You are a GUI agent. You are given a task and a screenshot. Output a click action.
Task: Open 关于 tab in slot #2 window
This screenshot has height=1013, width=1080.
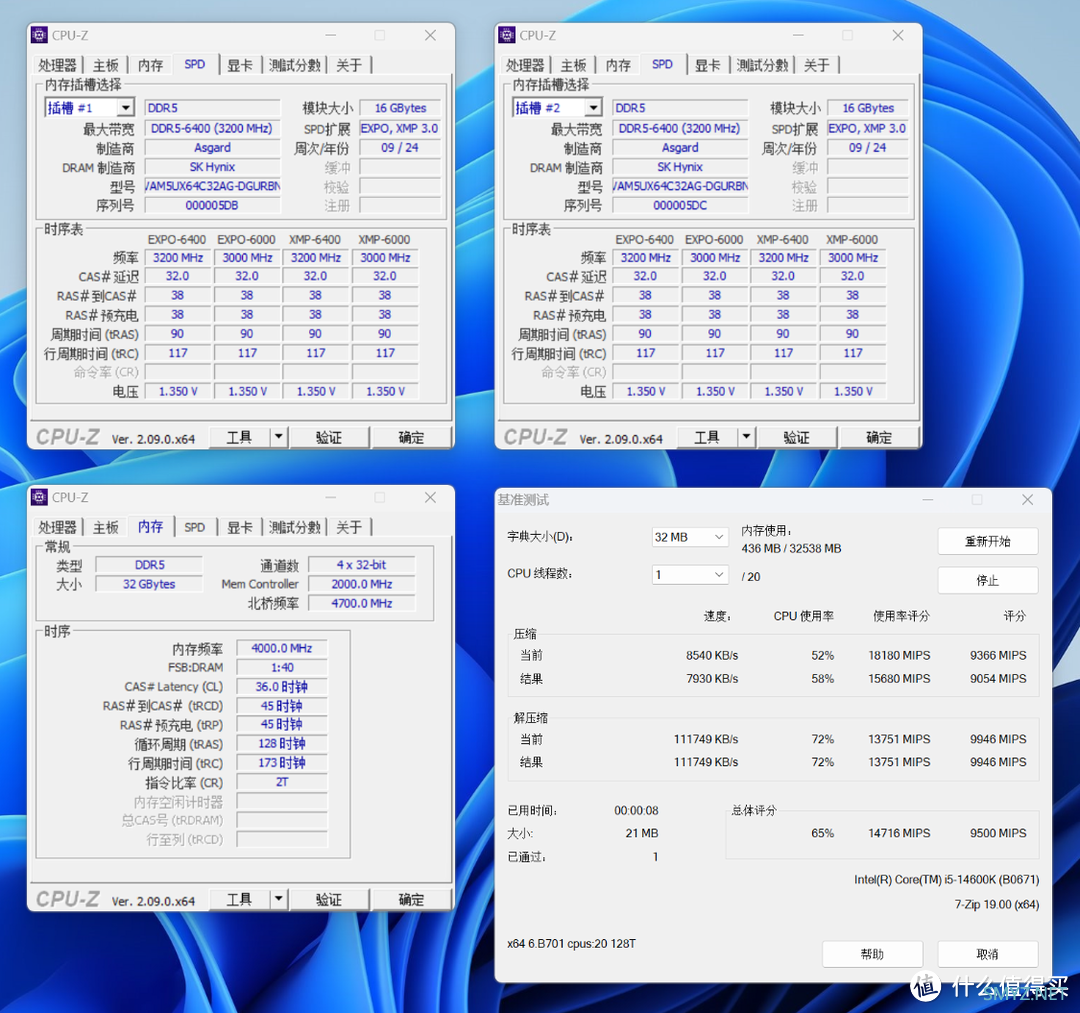tap(816, 65)
